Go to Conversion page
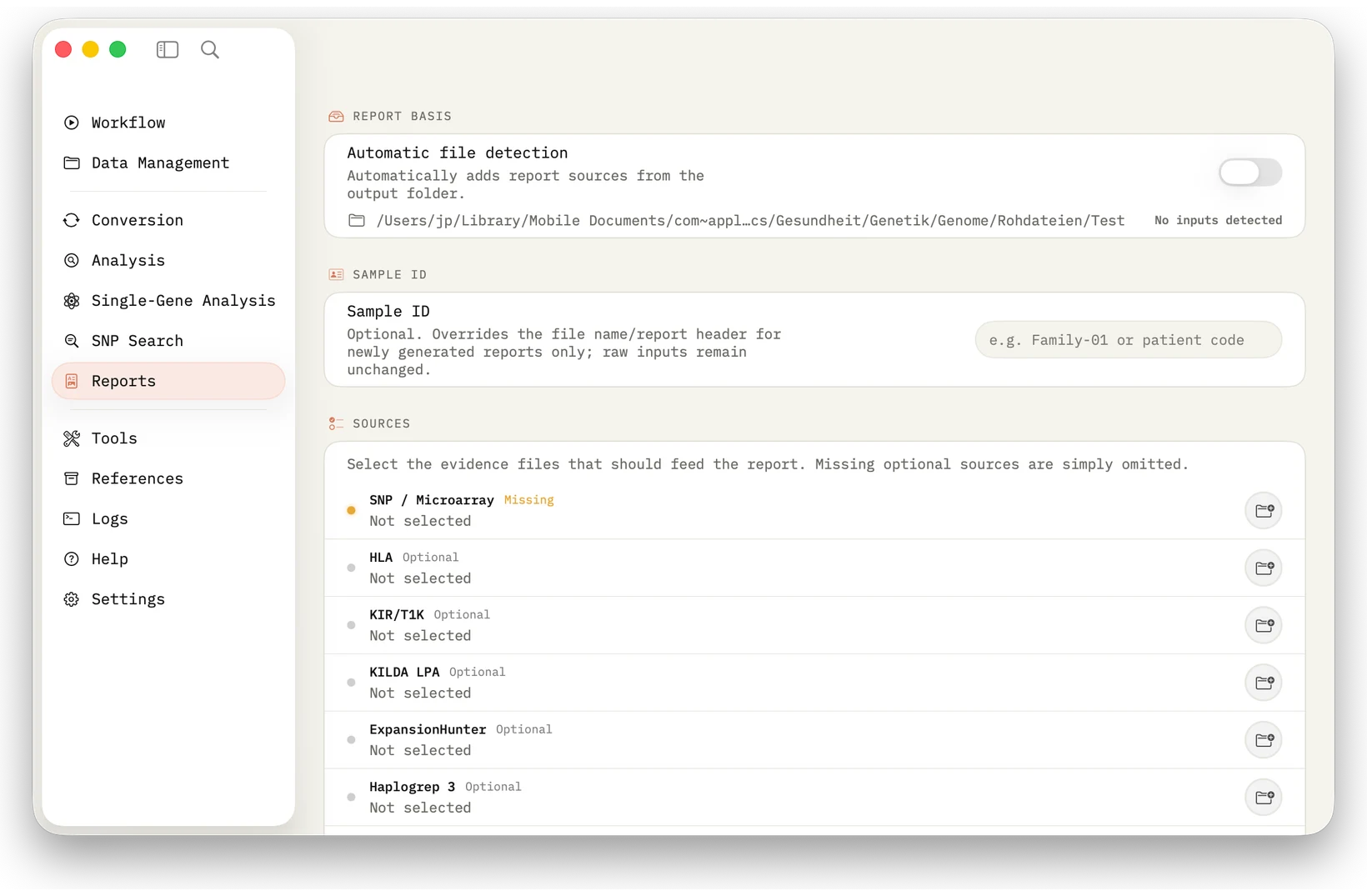1367x896 pixels. 168,220
